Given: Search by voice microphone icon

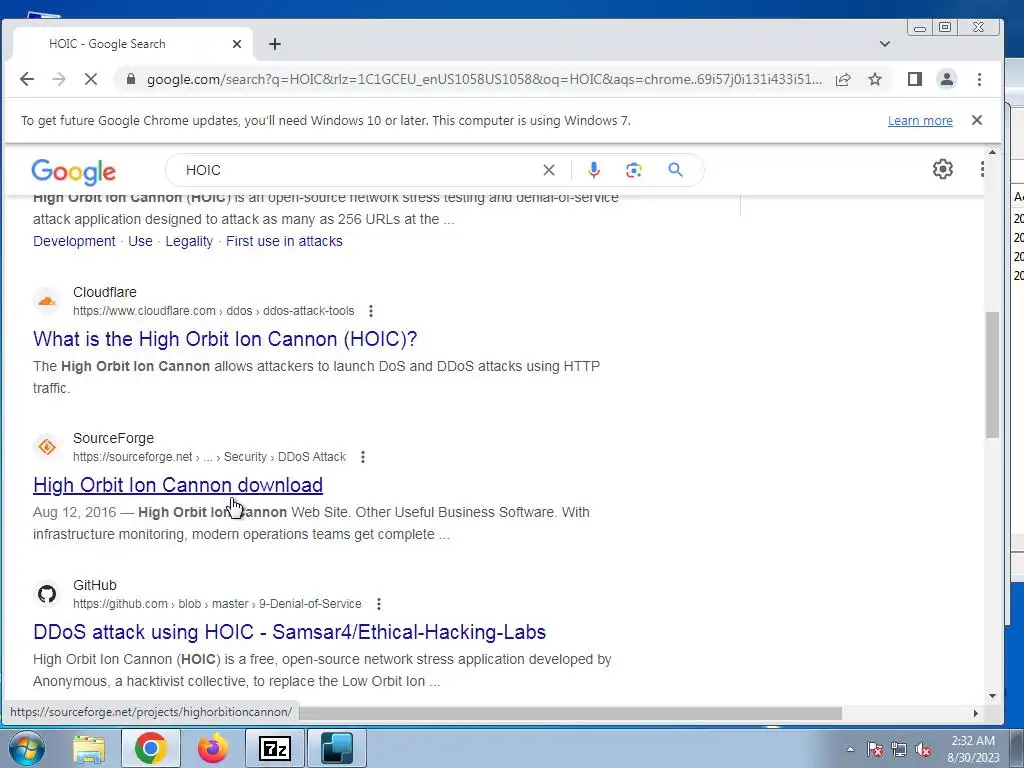Looking at the screenshot, I should tap(594, 170).
